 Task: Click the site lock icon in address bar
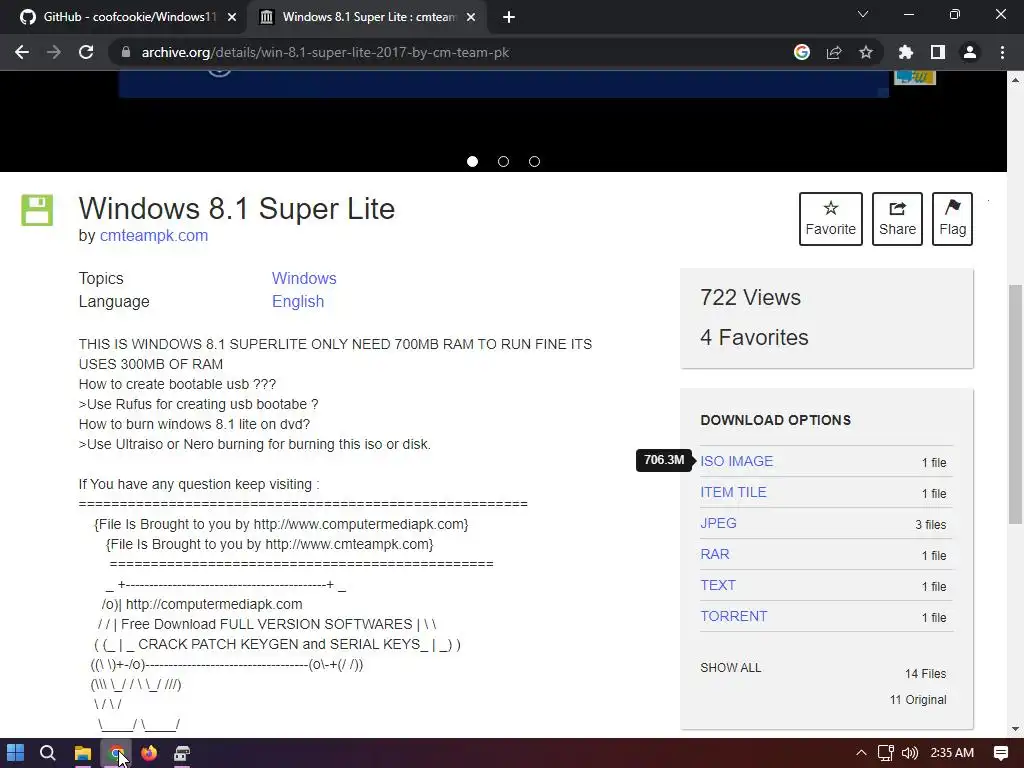click(x=126, y=52)
